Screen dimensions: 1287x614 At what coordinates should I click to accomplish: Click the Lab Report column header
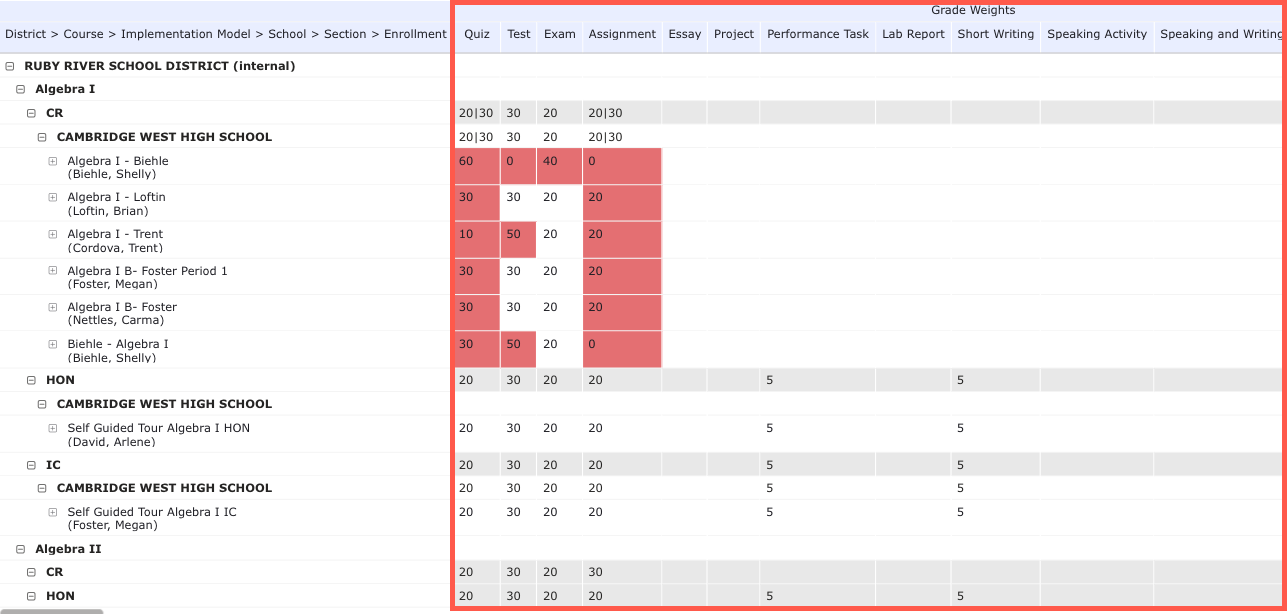pyautogui.click(x=912, y=33)
